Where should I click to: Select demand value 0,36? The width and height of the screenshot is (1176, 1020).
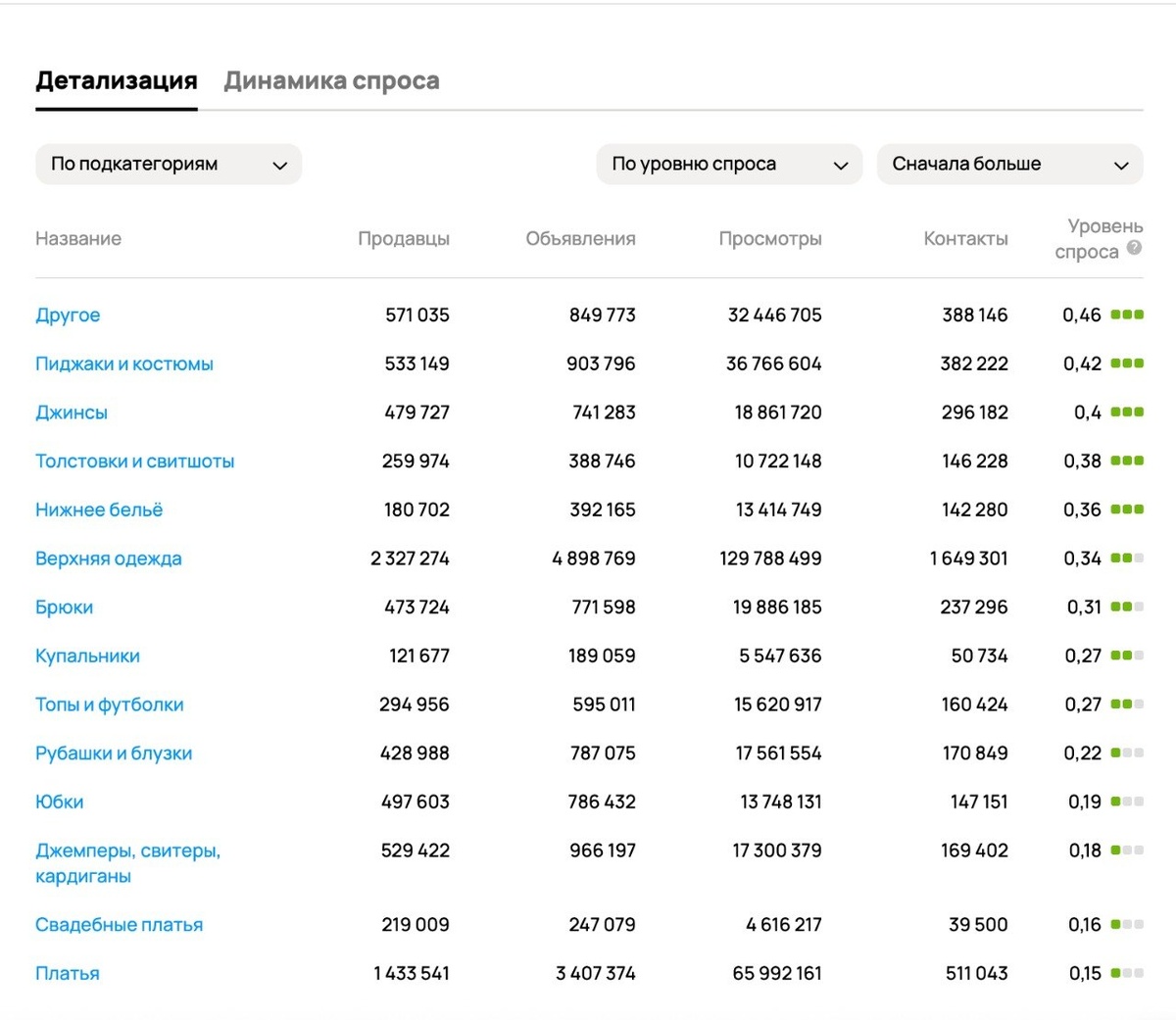[1082, 510]
